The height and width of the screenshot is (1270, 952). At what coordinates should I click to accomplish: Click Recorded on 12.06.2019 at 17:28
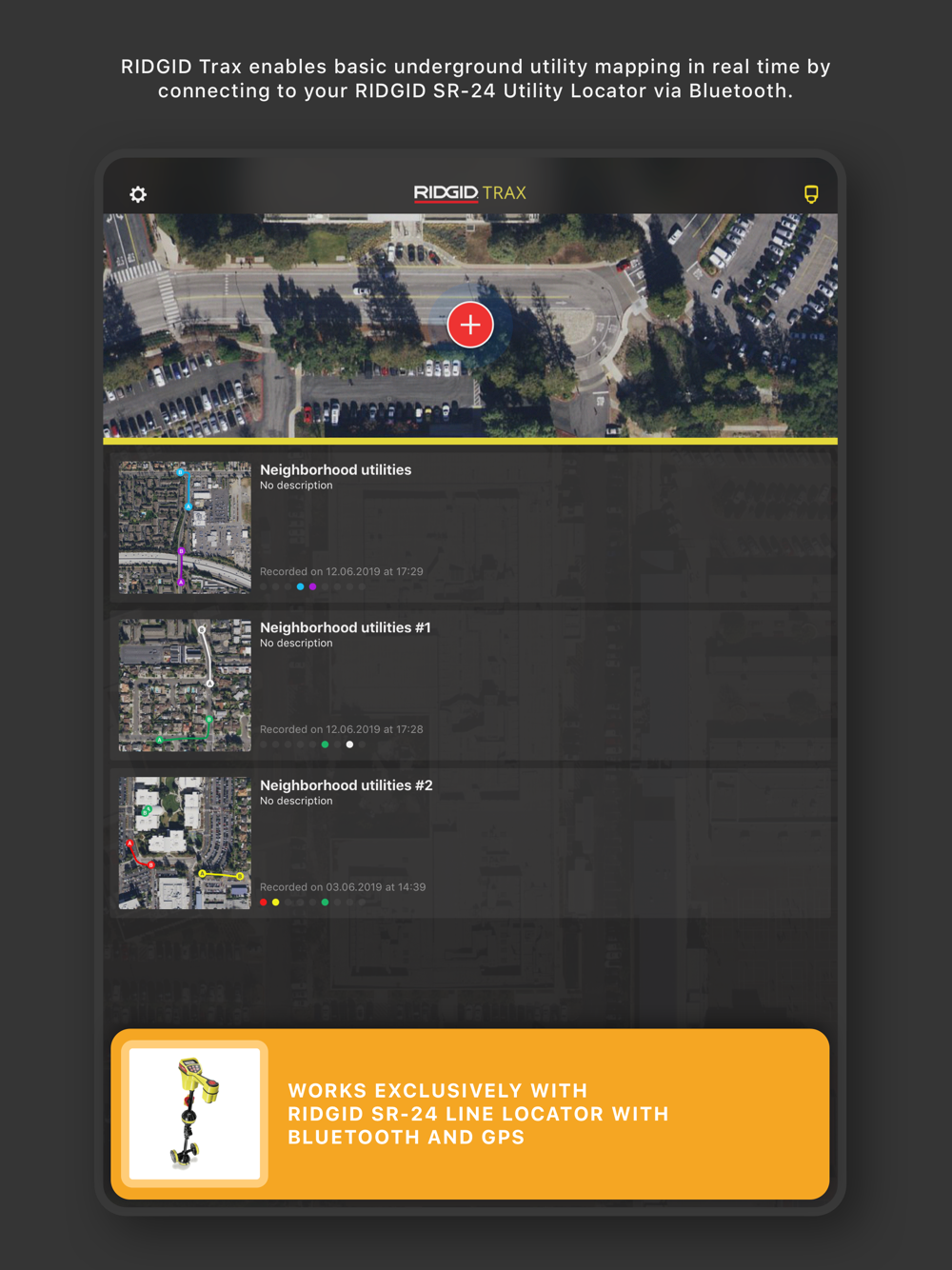[x=342, y=729]
